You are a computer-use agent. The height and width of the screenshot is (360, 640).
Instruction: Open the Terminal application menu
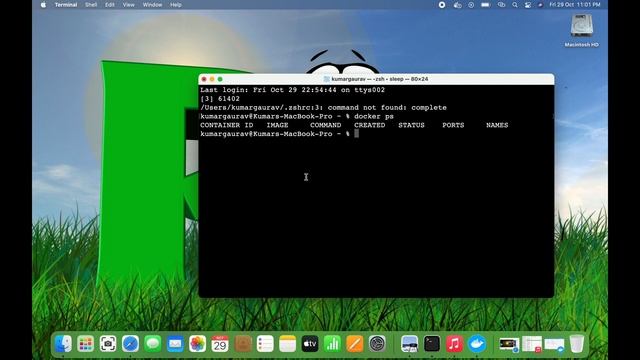[66, 5]
